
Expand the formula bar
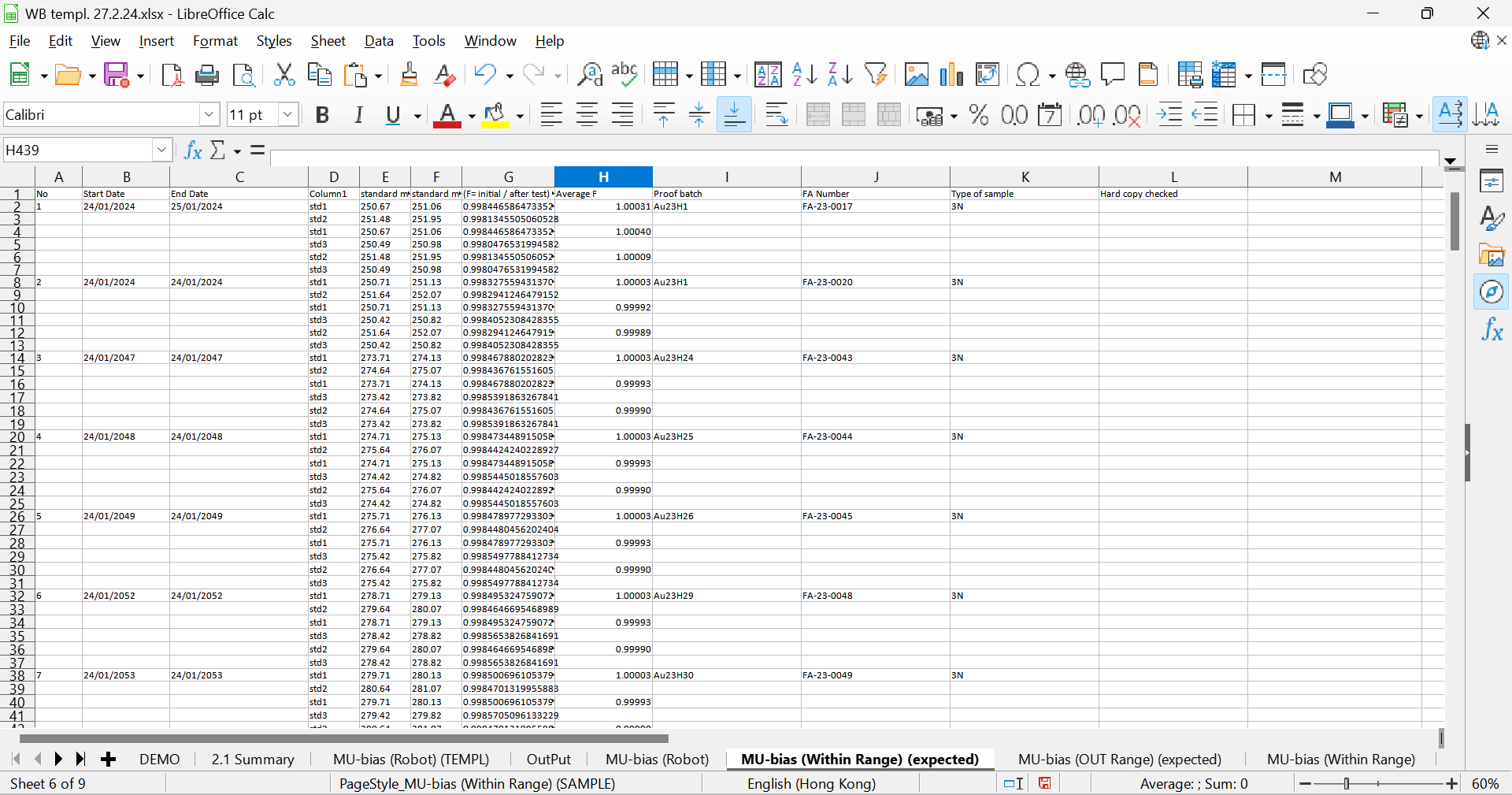pos(1451,160)
